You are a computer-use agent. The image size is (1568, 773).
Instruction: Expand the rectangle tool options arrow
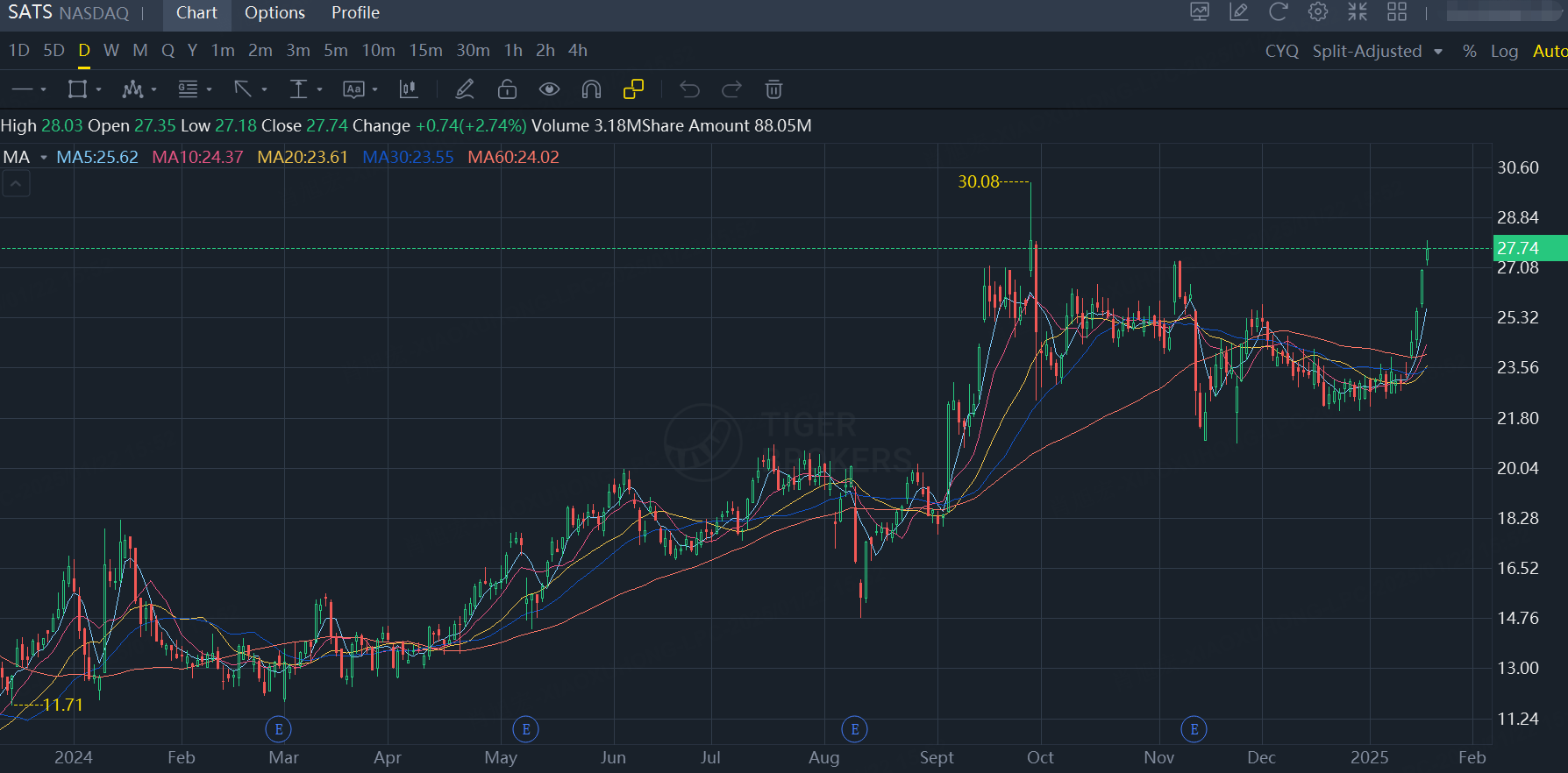[98, 89]
